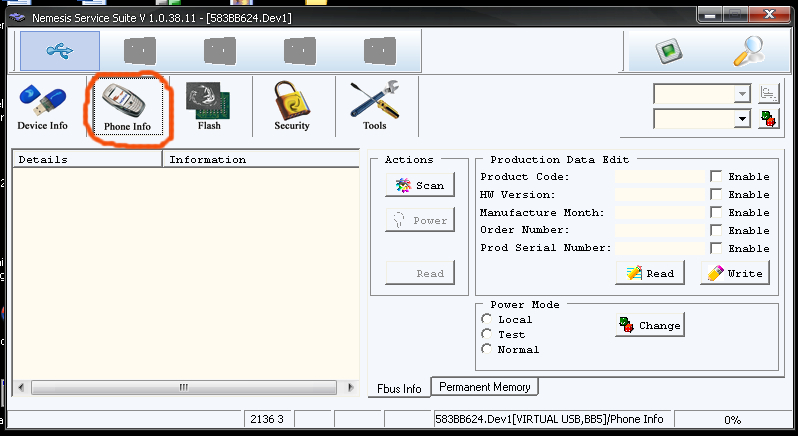Image resolution: width=798 pixels, height=436 pixels.
Task: Click the Product Code input field
Action: 660,177
